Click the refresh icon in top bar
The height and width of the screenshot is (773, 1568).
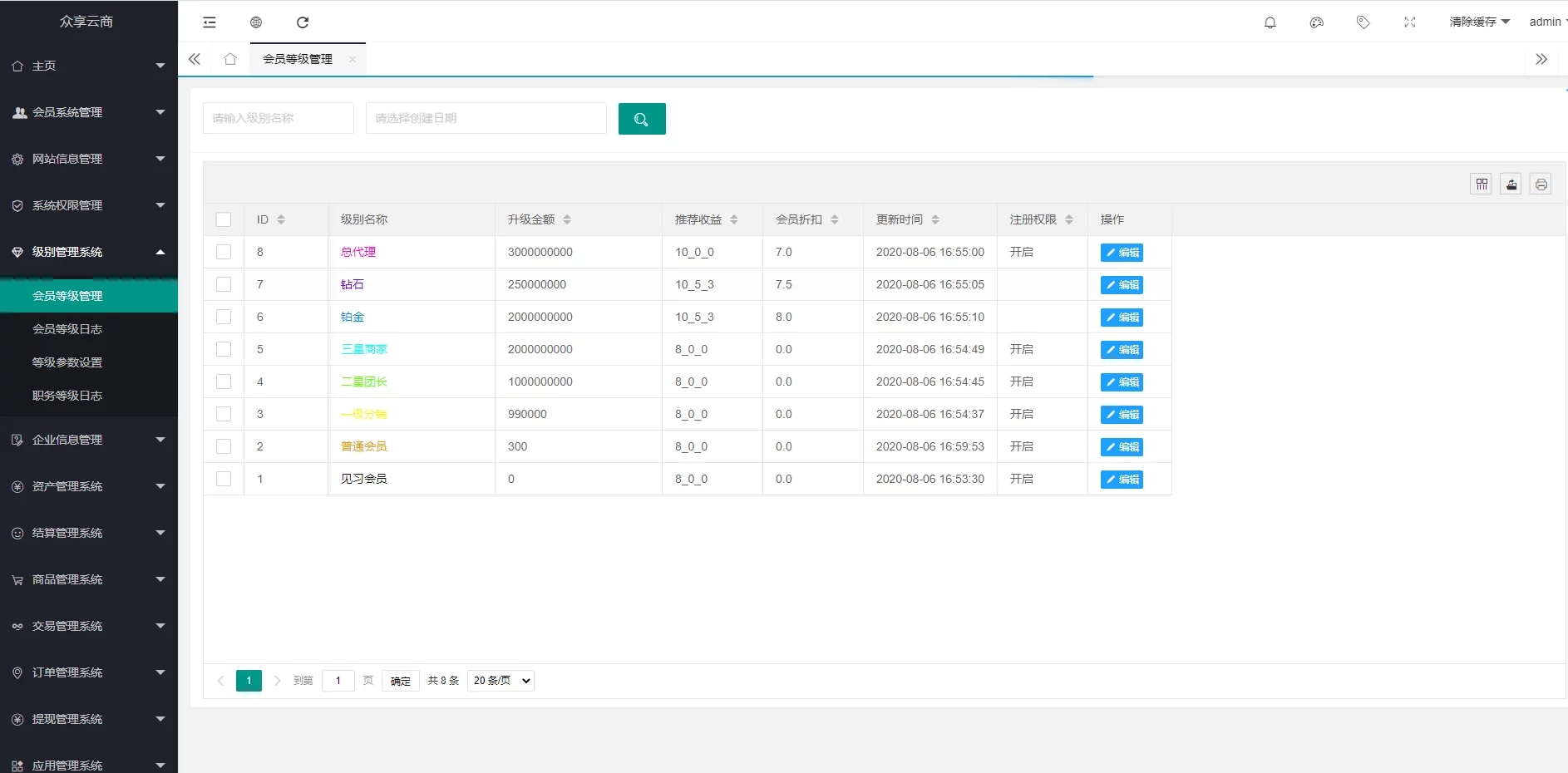[x=303, y=22]
